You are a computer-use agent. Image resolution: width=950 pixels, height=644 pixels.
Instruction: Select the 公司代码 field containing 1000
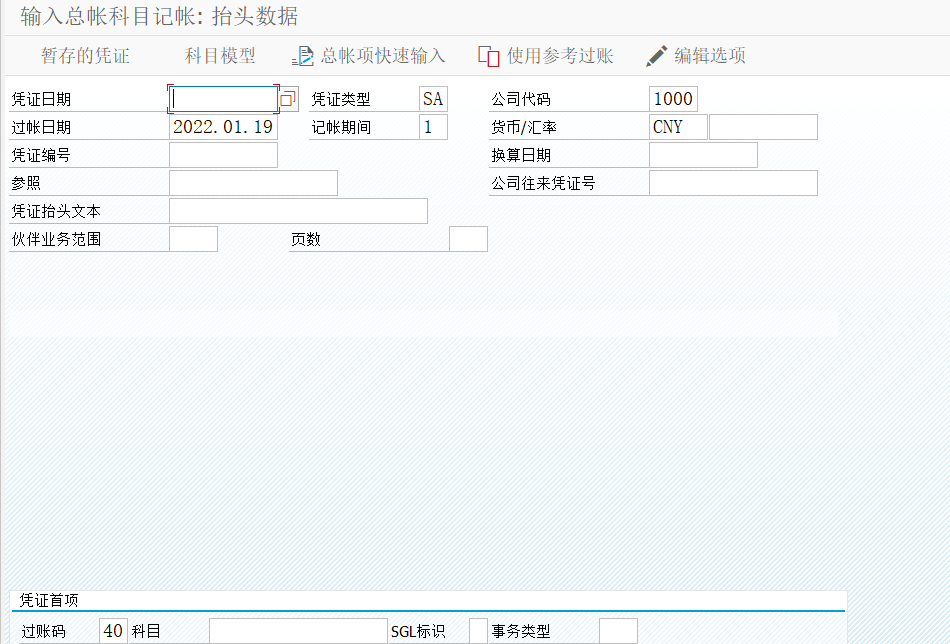[x=673, y=99]
